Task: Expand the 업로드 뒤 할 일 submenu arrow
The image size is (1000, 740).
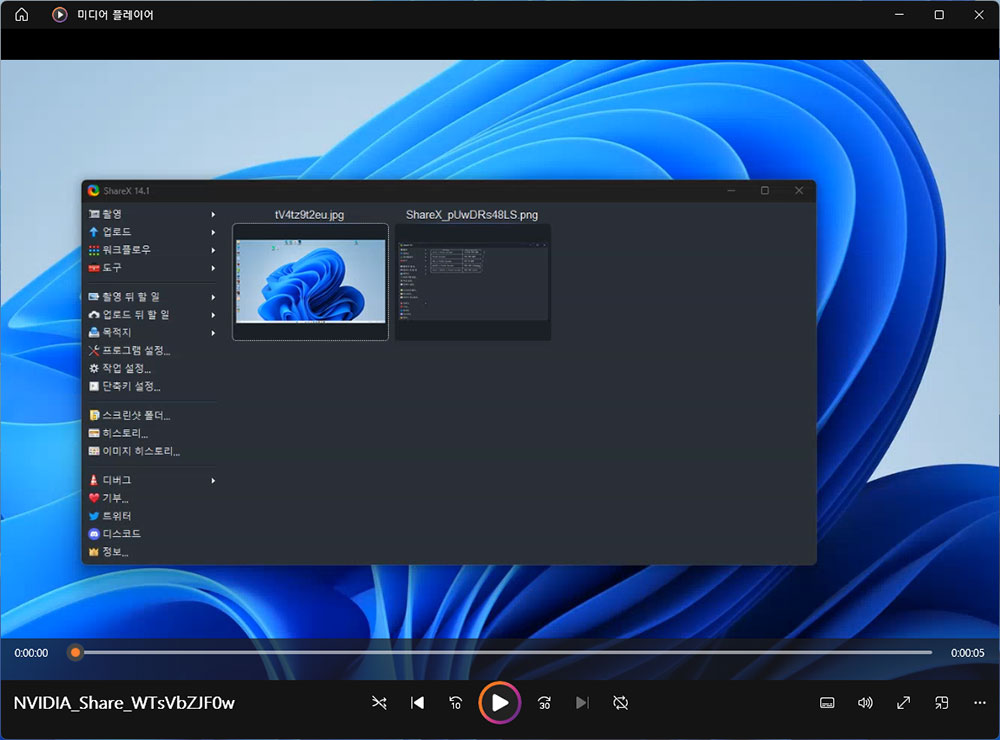Action: [213, 315]
